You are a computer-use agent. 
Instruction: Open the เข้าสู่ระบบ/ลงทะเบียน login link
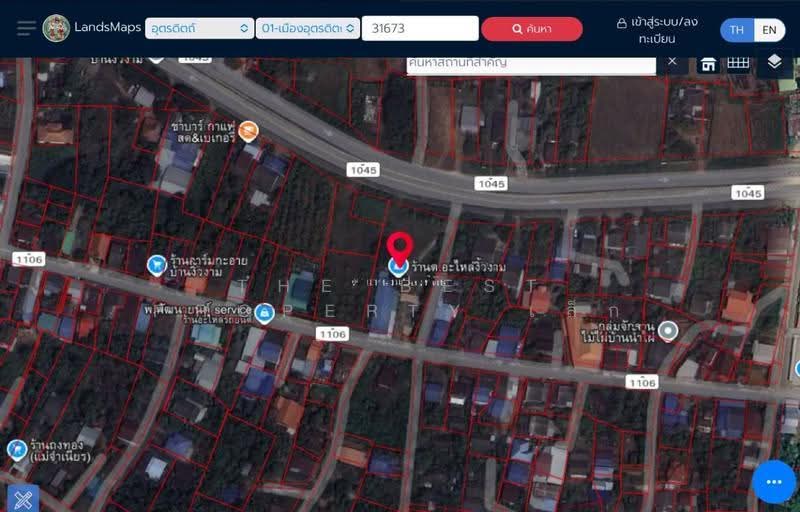pos(657,30)
